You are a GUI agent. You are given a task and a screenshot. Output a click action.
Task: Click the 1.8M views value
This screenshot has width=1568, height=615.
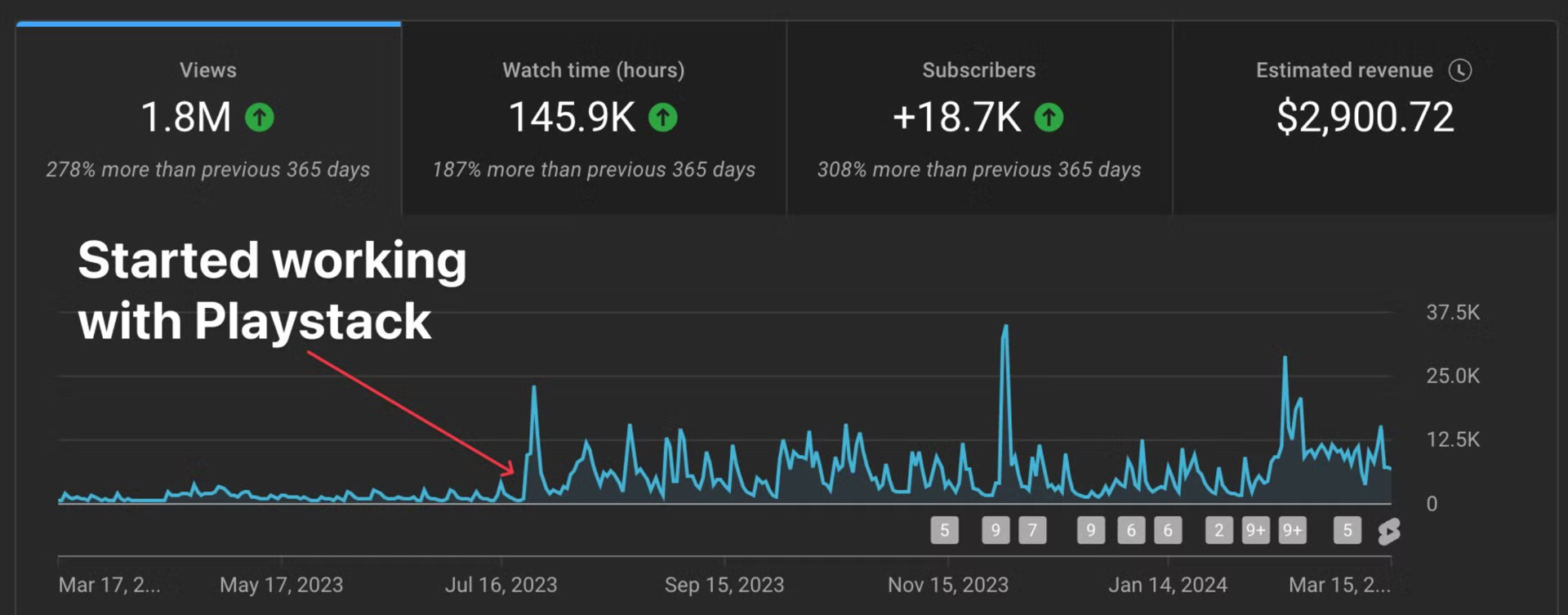pyautogui.click(x=186, y=117)
